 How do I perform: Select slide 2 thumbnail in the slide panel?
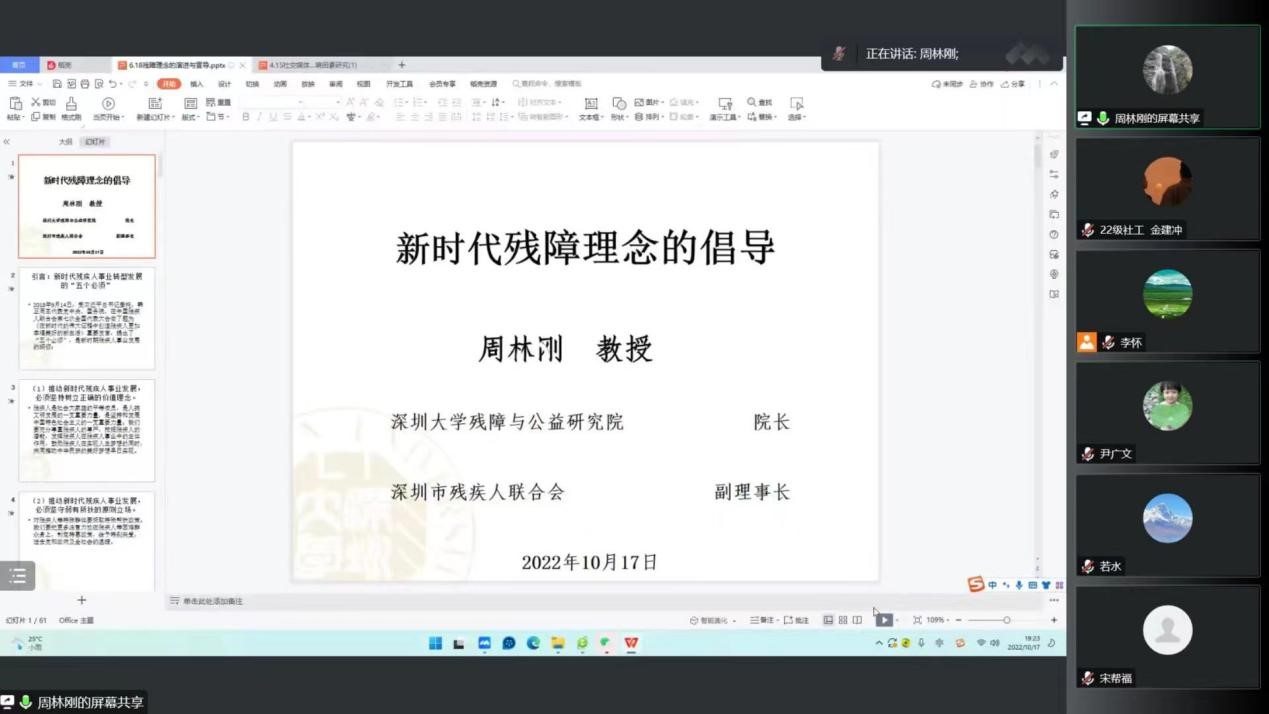click(87, 318)
